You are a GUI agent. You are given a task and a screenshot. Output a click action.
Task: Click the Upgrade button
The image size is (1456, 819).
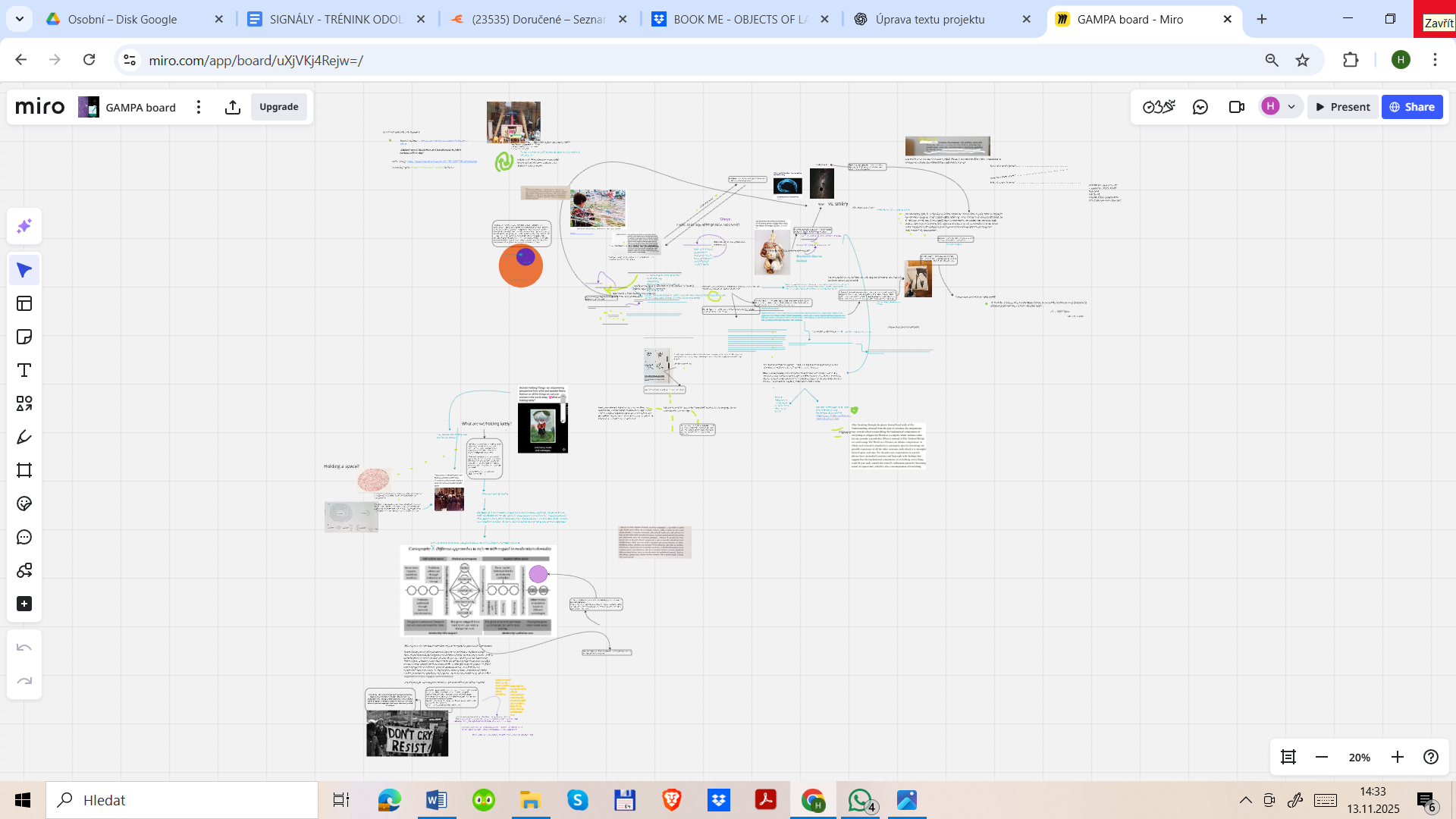click(279, 107)
